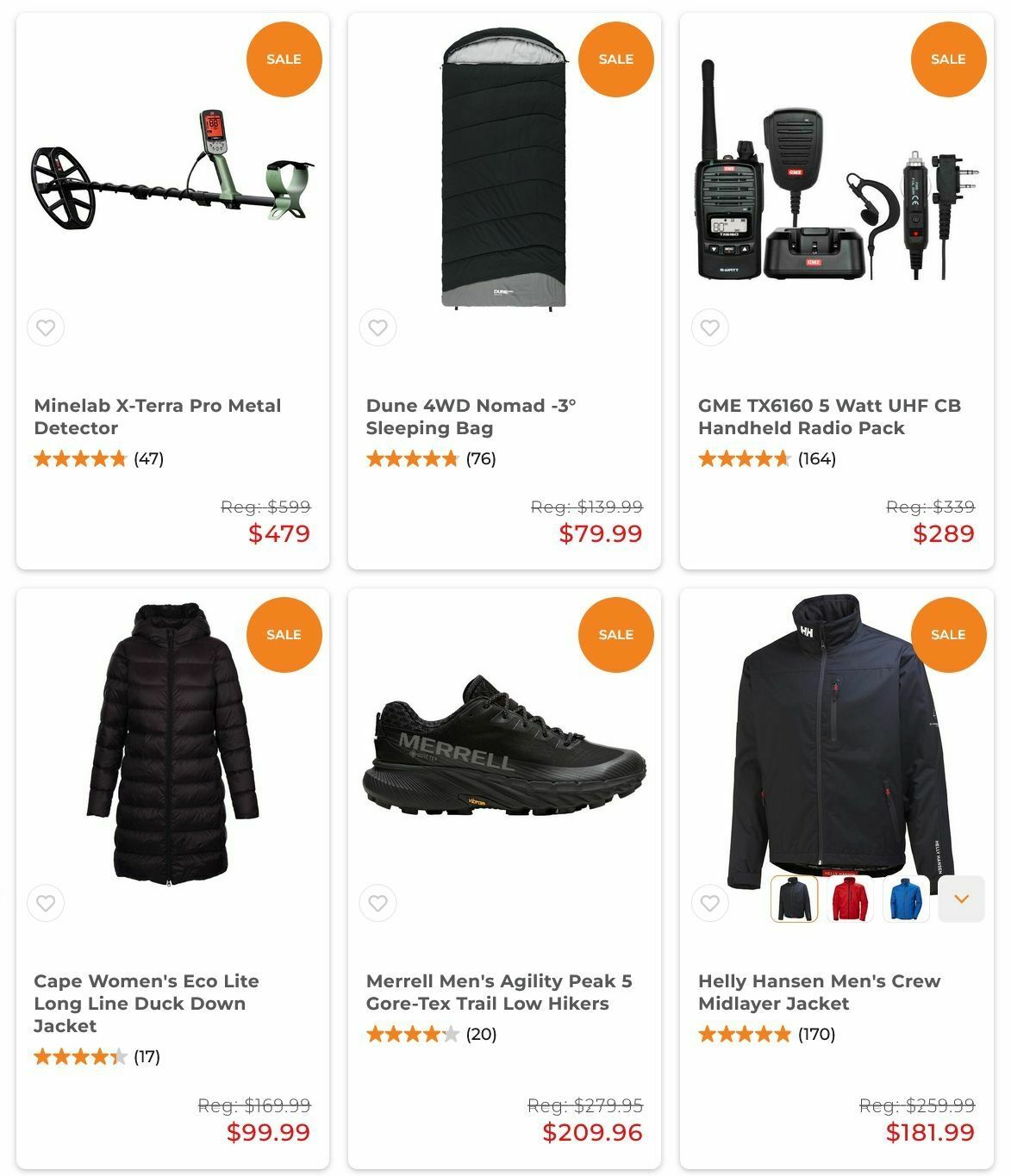Screen dimensions: 1011x1176
Task: Select the navy Helly Hansen jacket swatch
Action: (x=794, y=899)
